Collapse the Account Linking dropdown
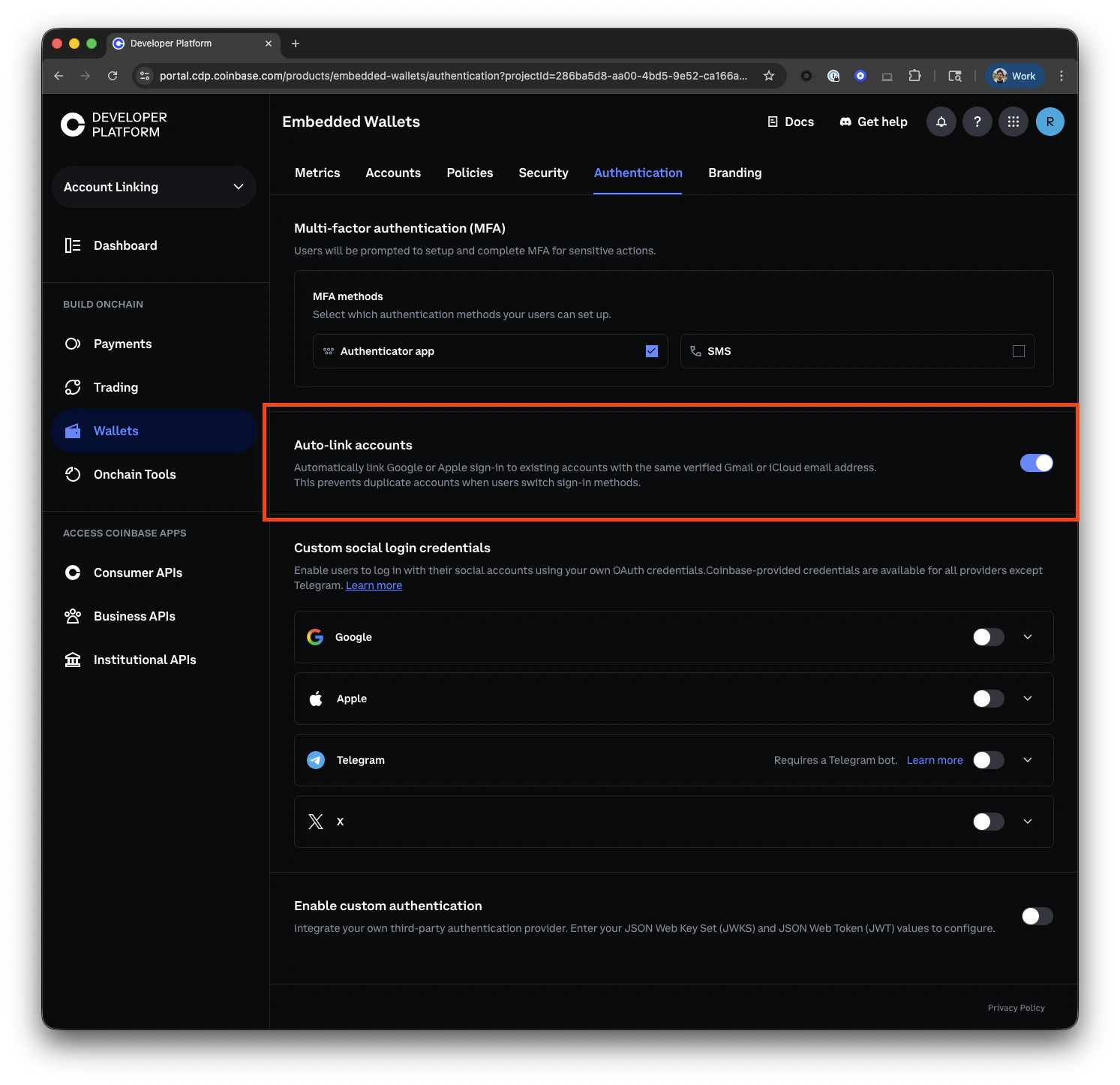Viewport: 1120px width, 1085px height. point(239,186)
